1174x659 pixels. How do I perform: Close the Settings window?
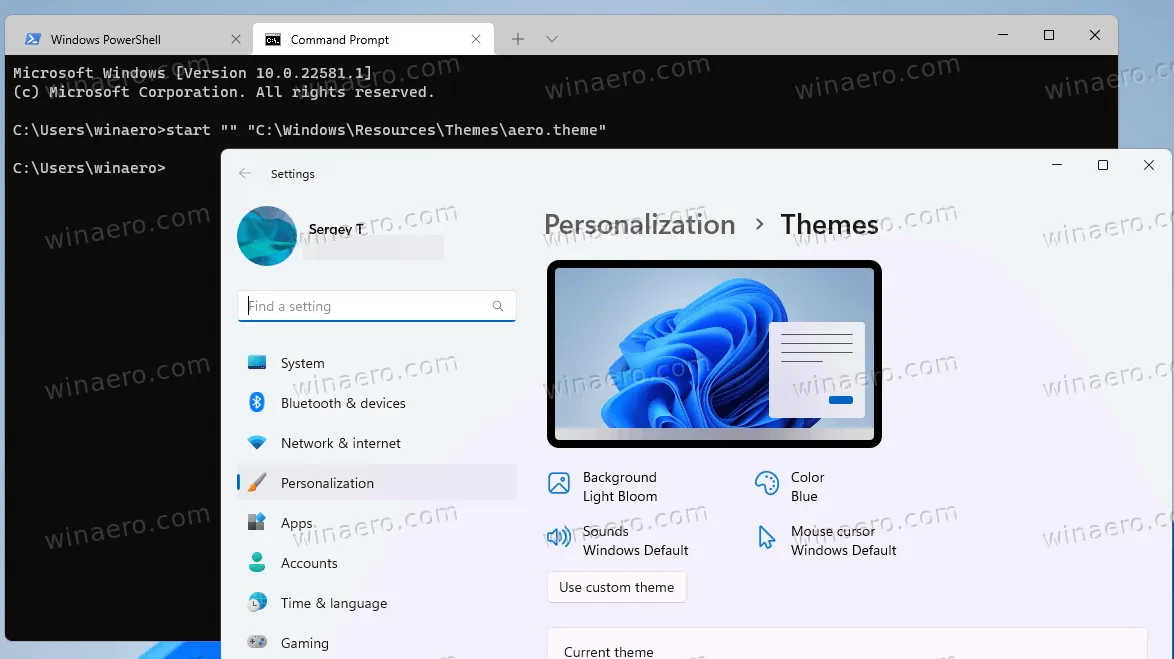coord(1149,165)
